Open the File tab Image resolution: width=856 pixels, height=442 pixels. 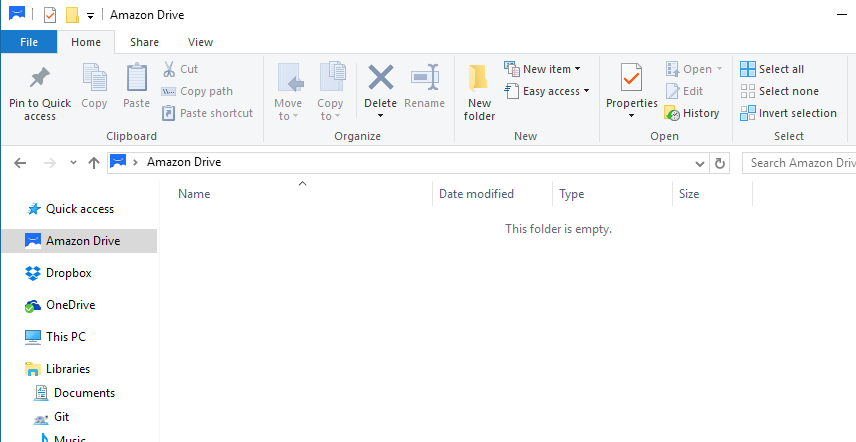[29, 42]
